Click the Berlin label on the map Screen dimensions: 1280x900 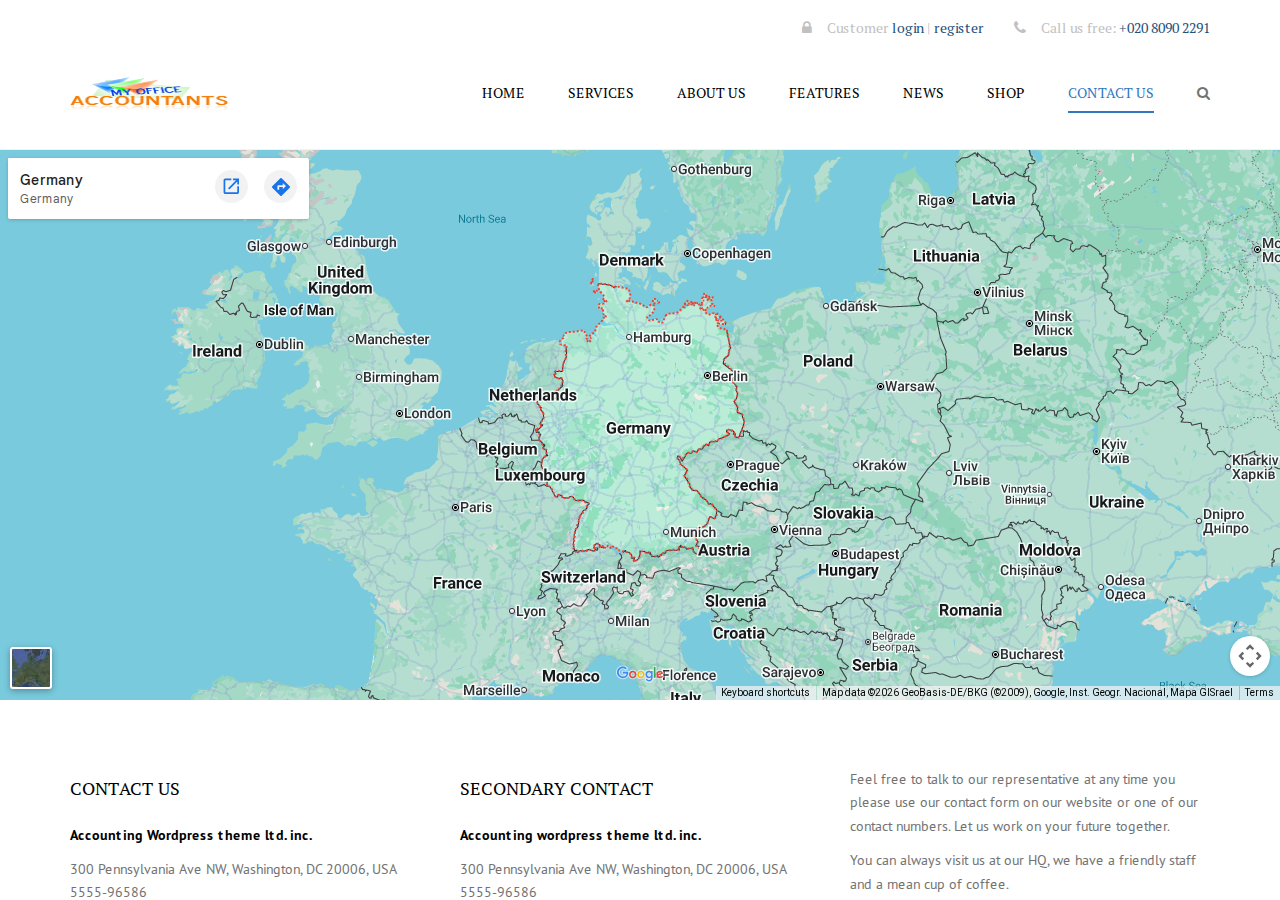point(729,376)
